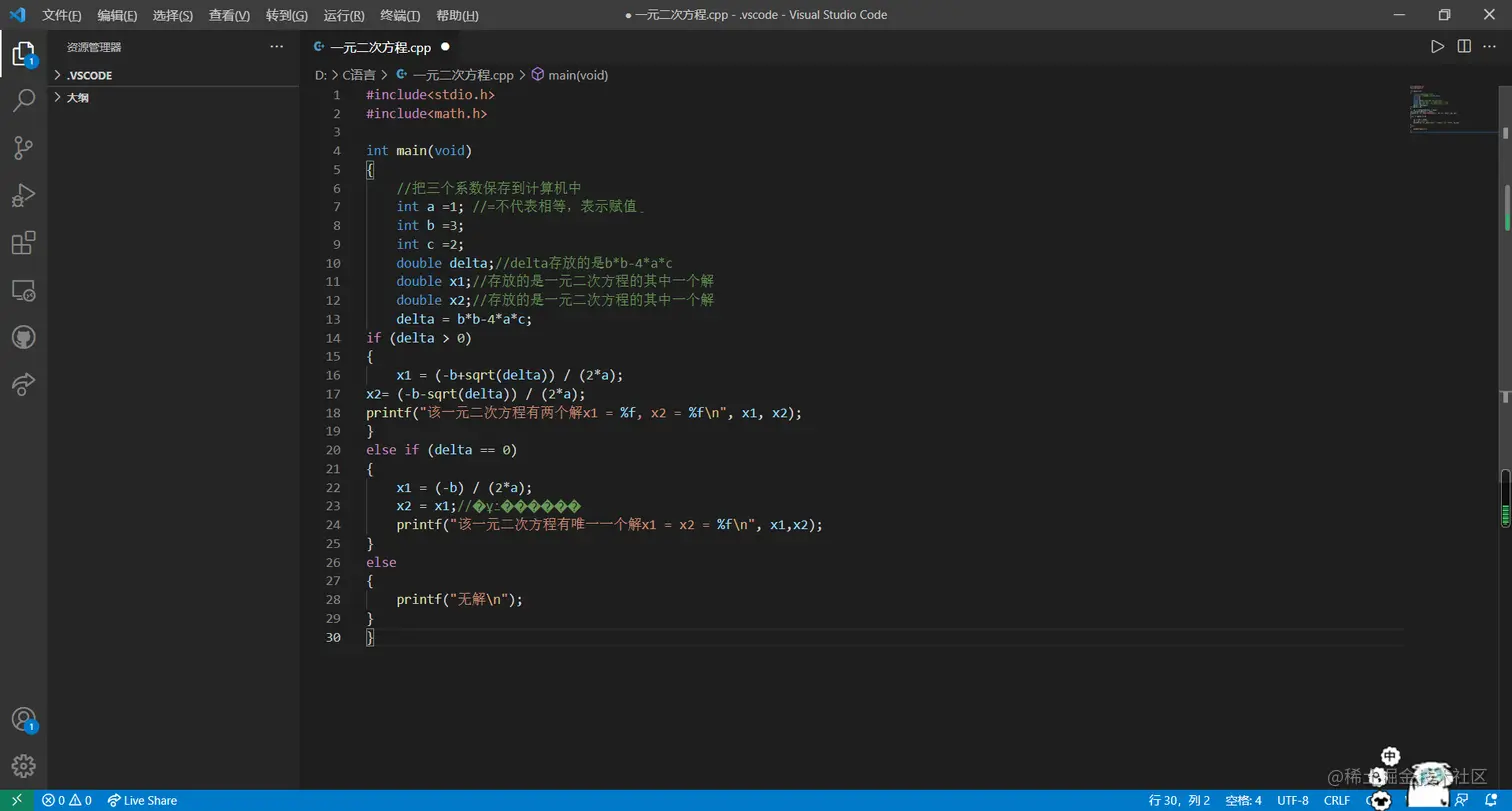Viewport: 1512px width, 811px height.
Task: Open the 转到(G) menu
Action: 287,15
